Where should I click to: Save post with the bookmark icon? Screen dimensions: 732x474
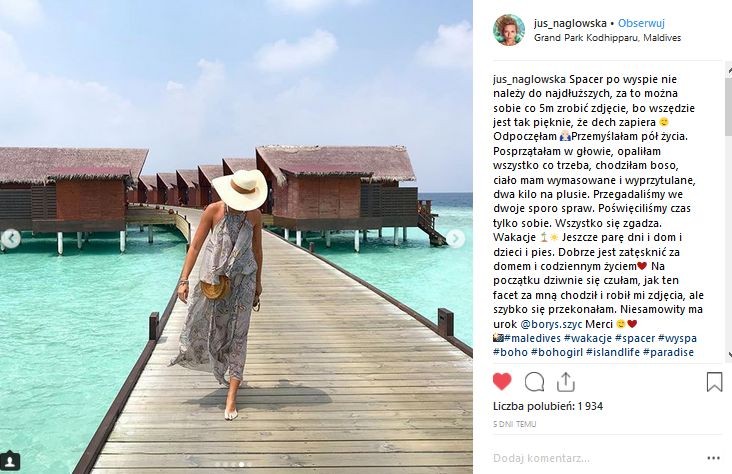point(714,381)
